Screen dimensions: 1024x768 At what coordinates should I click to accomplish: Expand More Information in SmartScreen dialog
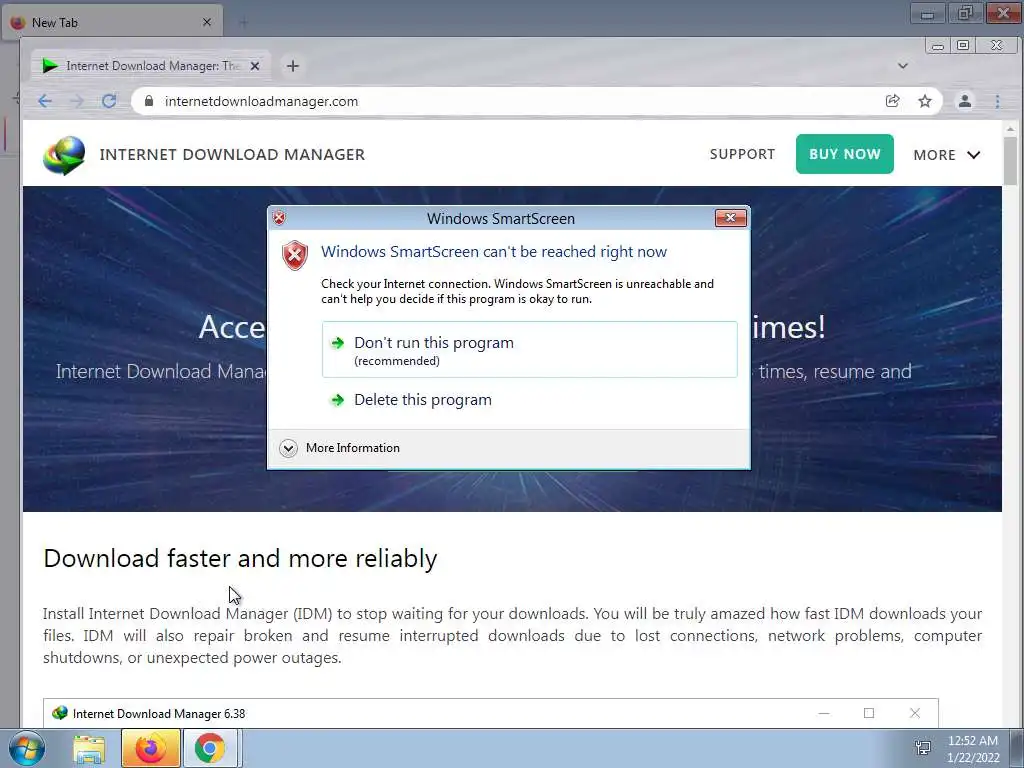[339, 448]
